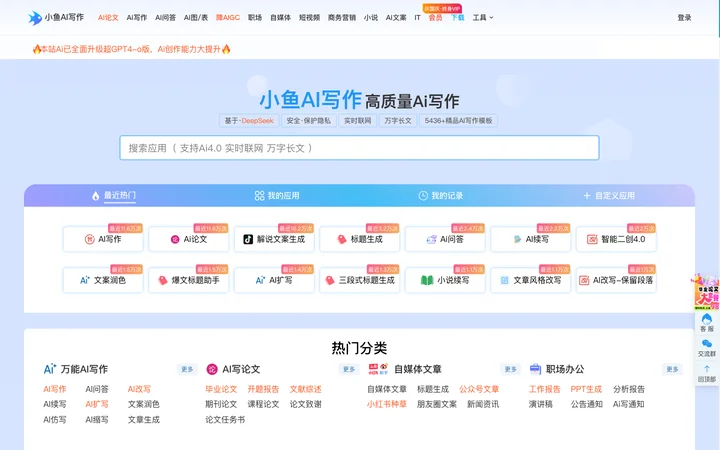Viewport: 720px width, 450px height.
Task: Open 解说文案生成 TikTok icon app
Action: pyautogui.click(x=274, y=239)
